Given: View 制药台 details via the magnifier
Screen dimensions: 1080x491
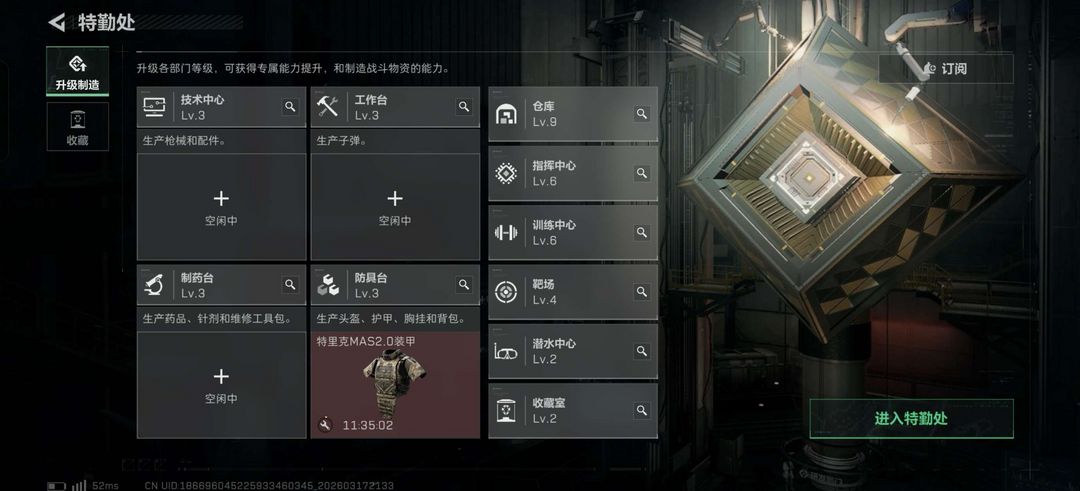Looking at the screenshot, I should (x=291, y=284).
